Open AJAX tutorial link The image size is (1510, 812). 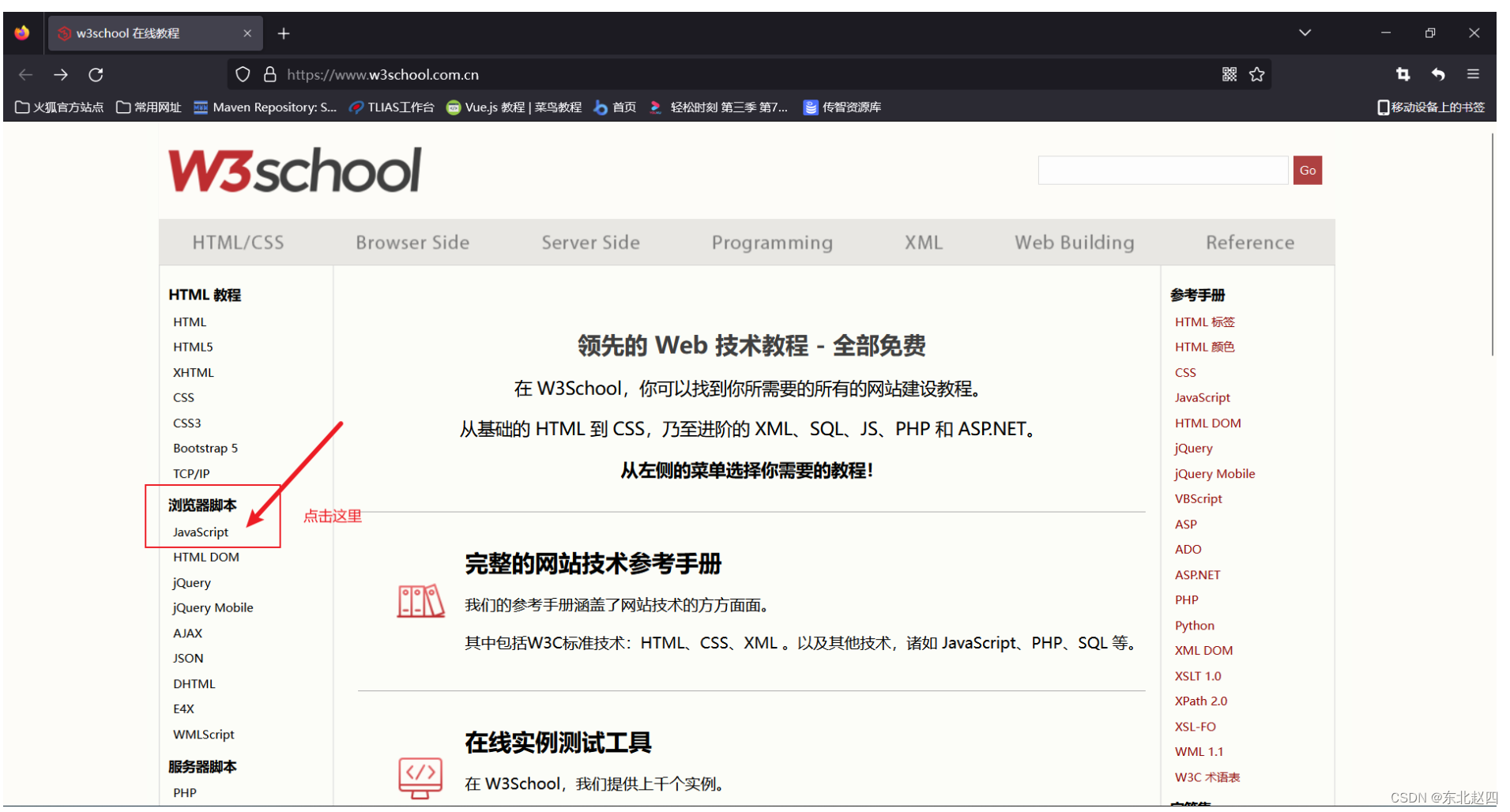[188, 633]
